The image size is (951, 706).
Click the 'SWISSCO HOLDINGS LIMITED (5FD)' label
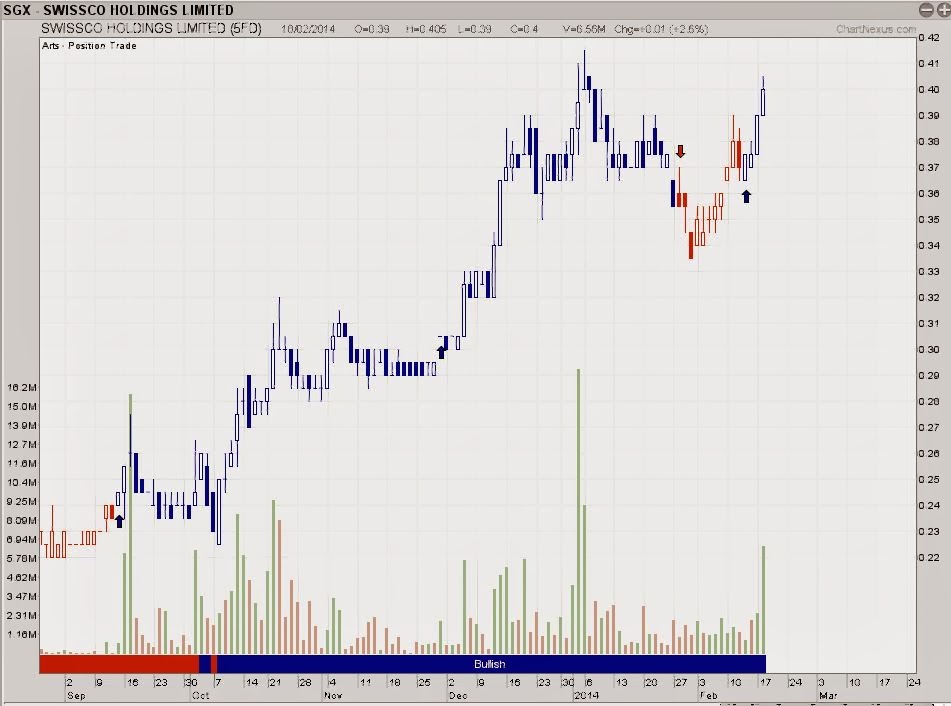(151, 29)
